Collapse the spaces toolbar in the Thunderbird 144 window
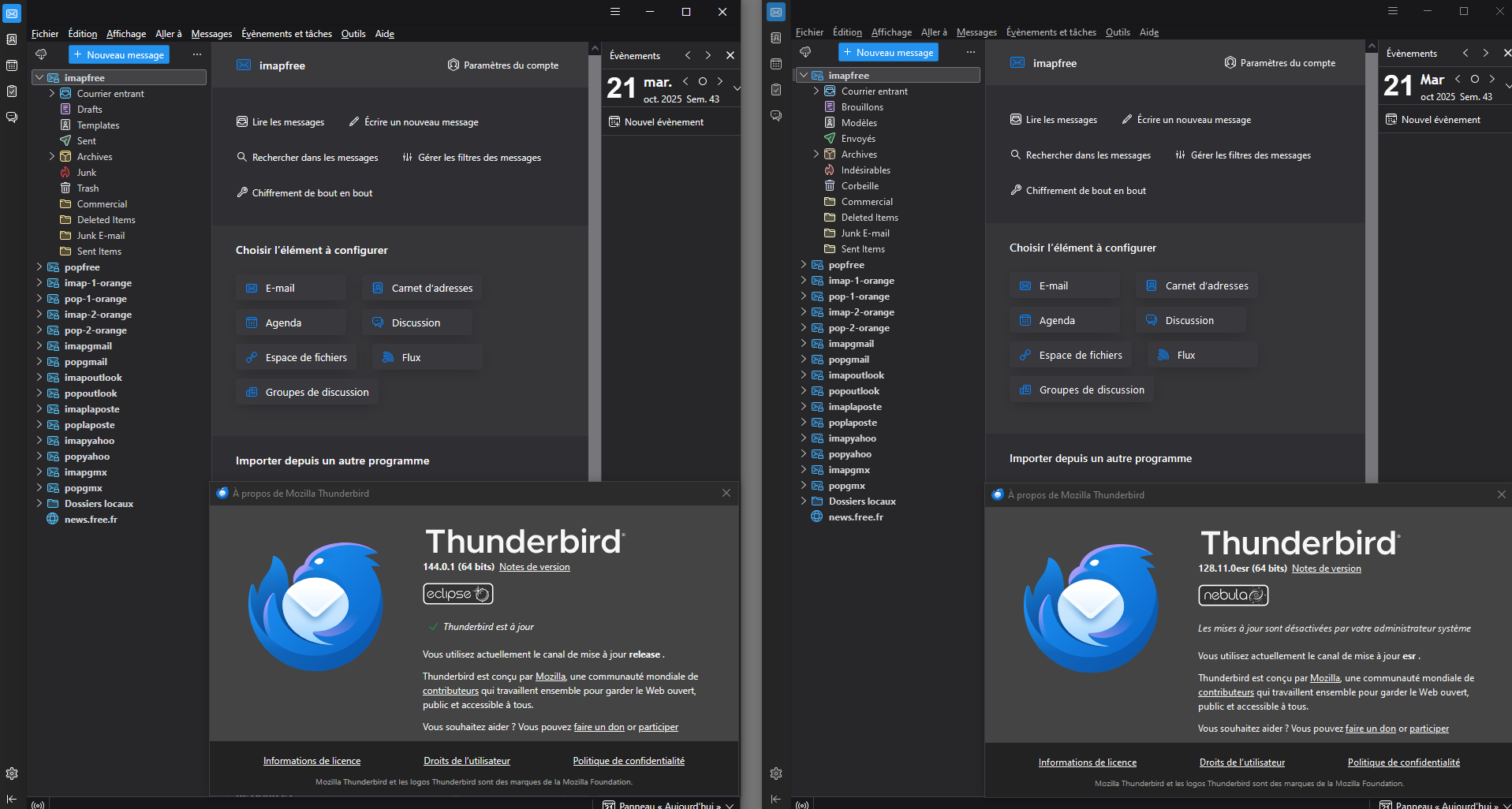This screenshot has height=809, width=1512. pyautogui.click(x=12, y=799)
